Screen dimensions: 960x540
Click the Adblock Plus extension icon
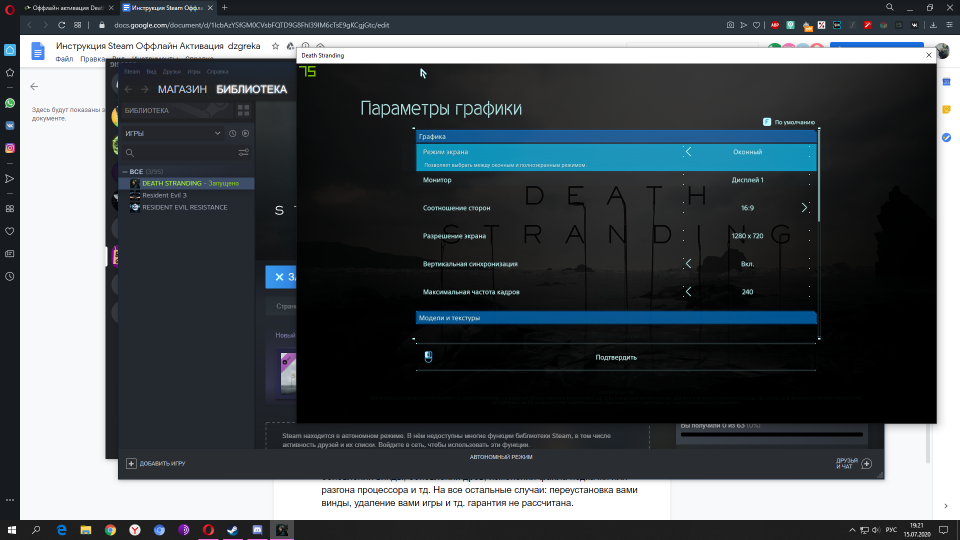(x=775, y=25)
